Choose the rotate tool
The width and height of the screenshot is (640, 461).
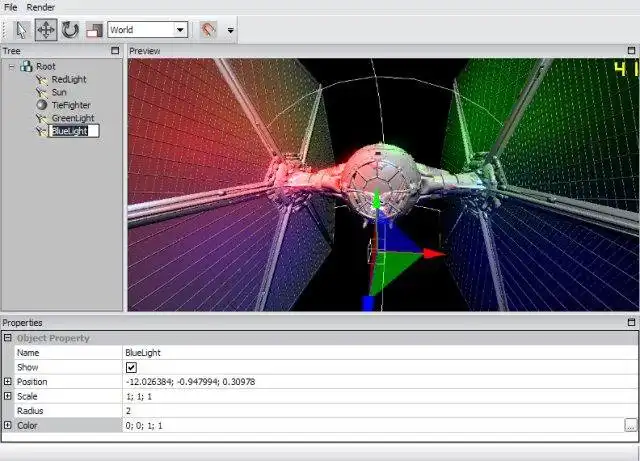[x=70, y=30]
